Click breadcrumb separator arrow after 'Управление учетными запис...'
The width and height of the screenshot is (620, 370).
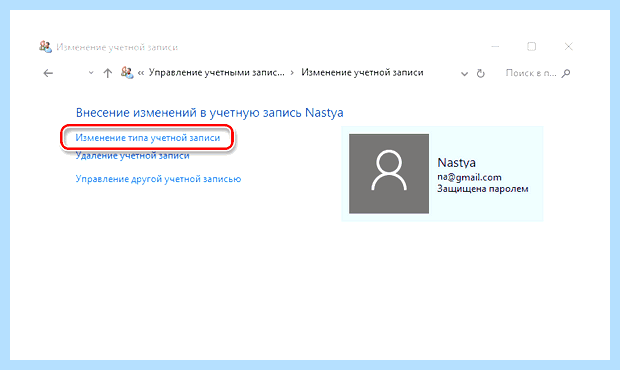[x=292, y=73]
